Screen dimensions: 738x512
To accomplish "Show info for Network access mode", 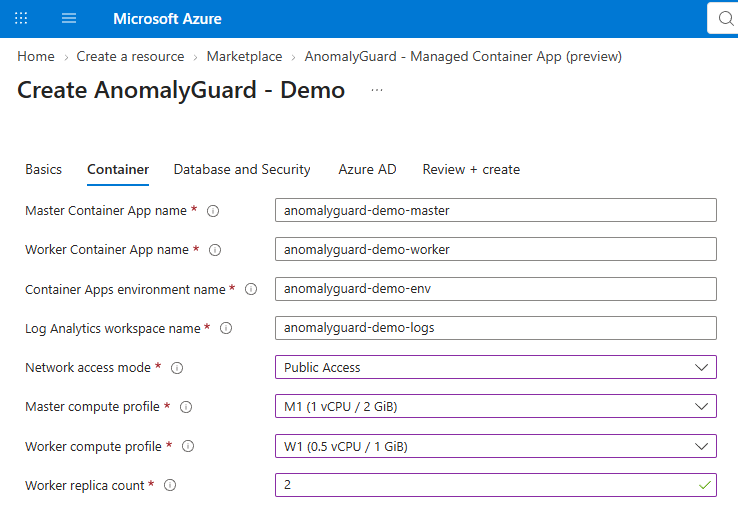I will (176, 368).
